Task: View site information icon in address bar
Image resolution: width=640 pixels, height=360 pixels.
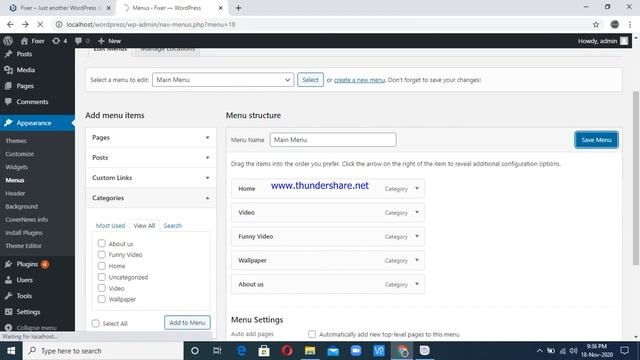Action: 59,24
